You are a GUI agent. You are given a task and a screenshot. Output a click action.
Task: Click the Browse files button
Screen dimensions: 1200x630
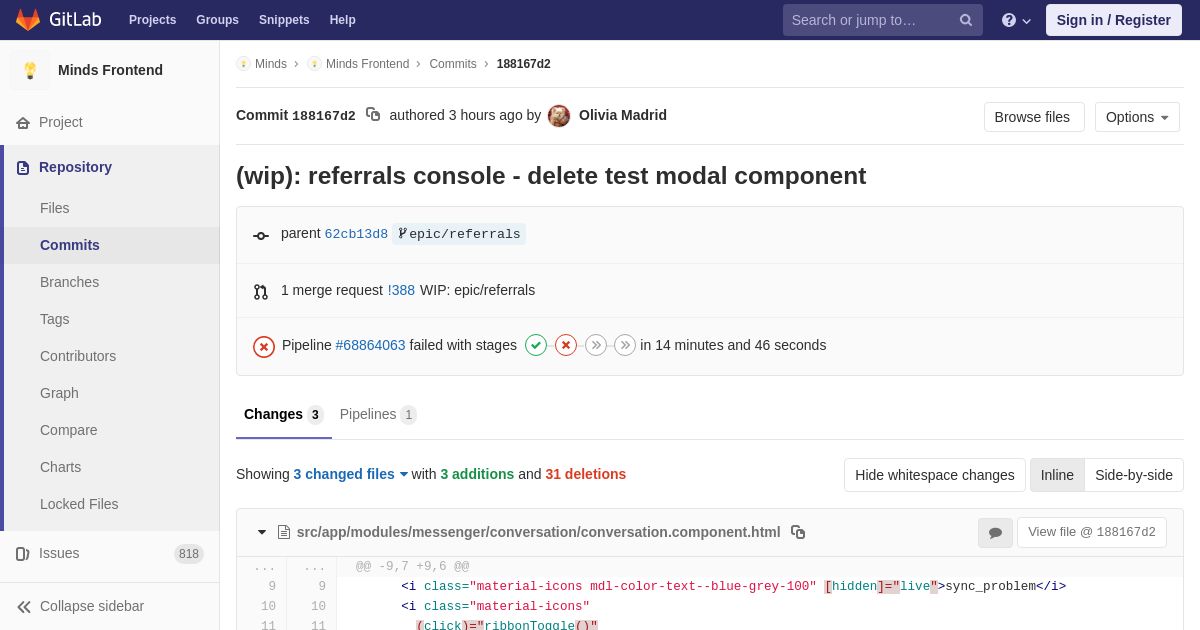tap(1034, 117)
